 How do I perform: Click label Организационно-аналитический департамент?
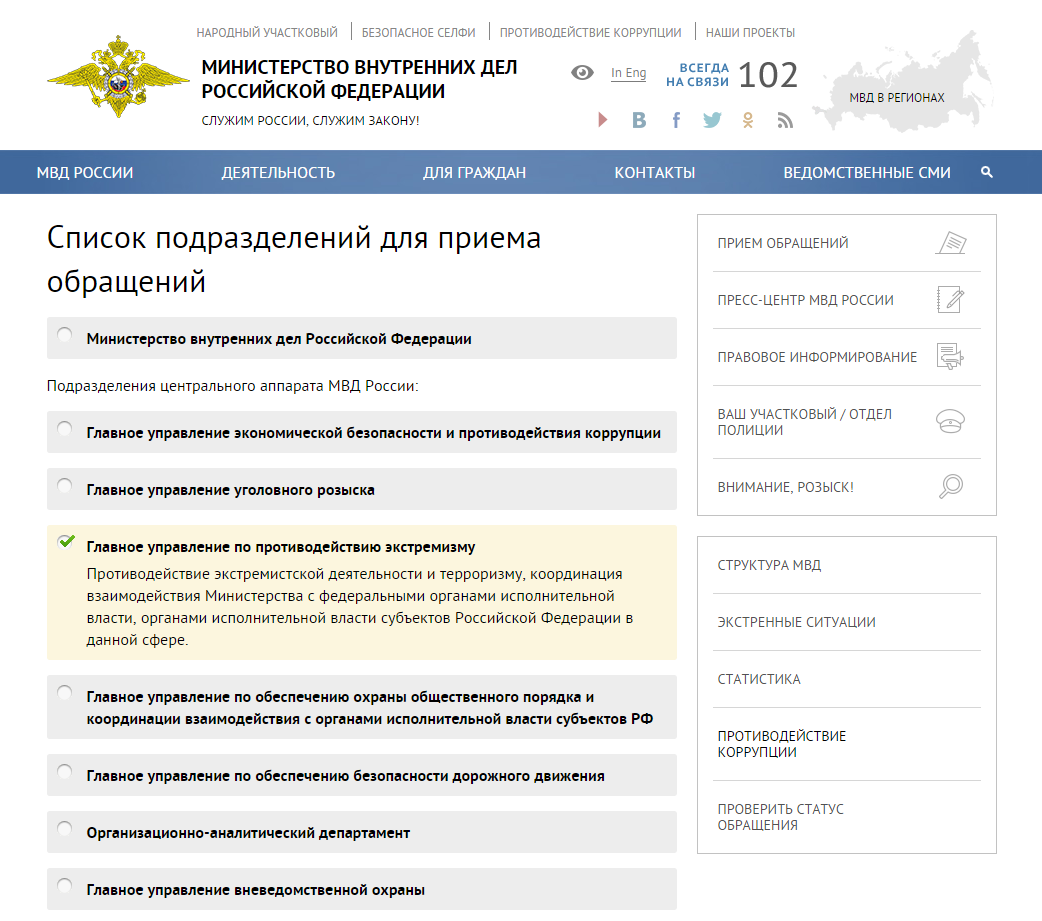pyautogui.click(x=248, y=833)
